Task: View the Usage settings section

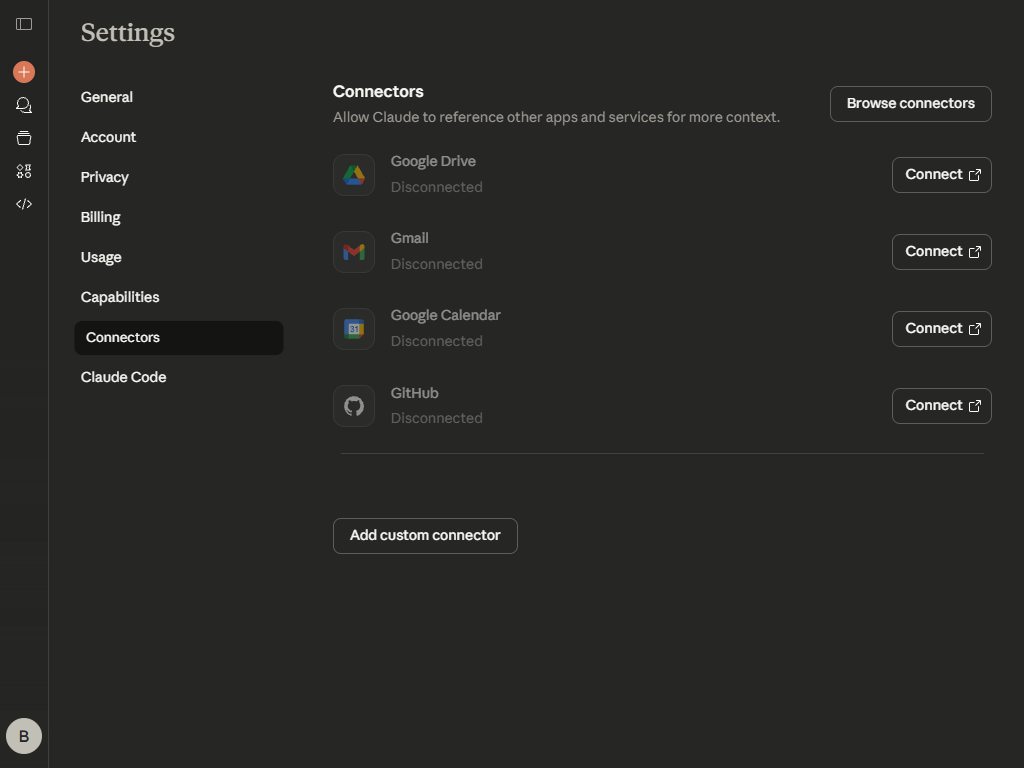Action: pos(101,257)
